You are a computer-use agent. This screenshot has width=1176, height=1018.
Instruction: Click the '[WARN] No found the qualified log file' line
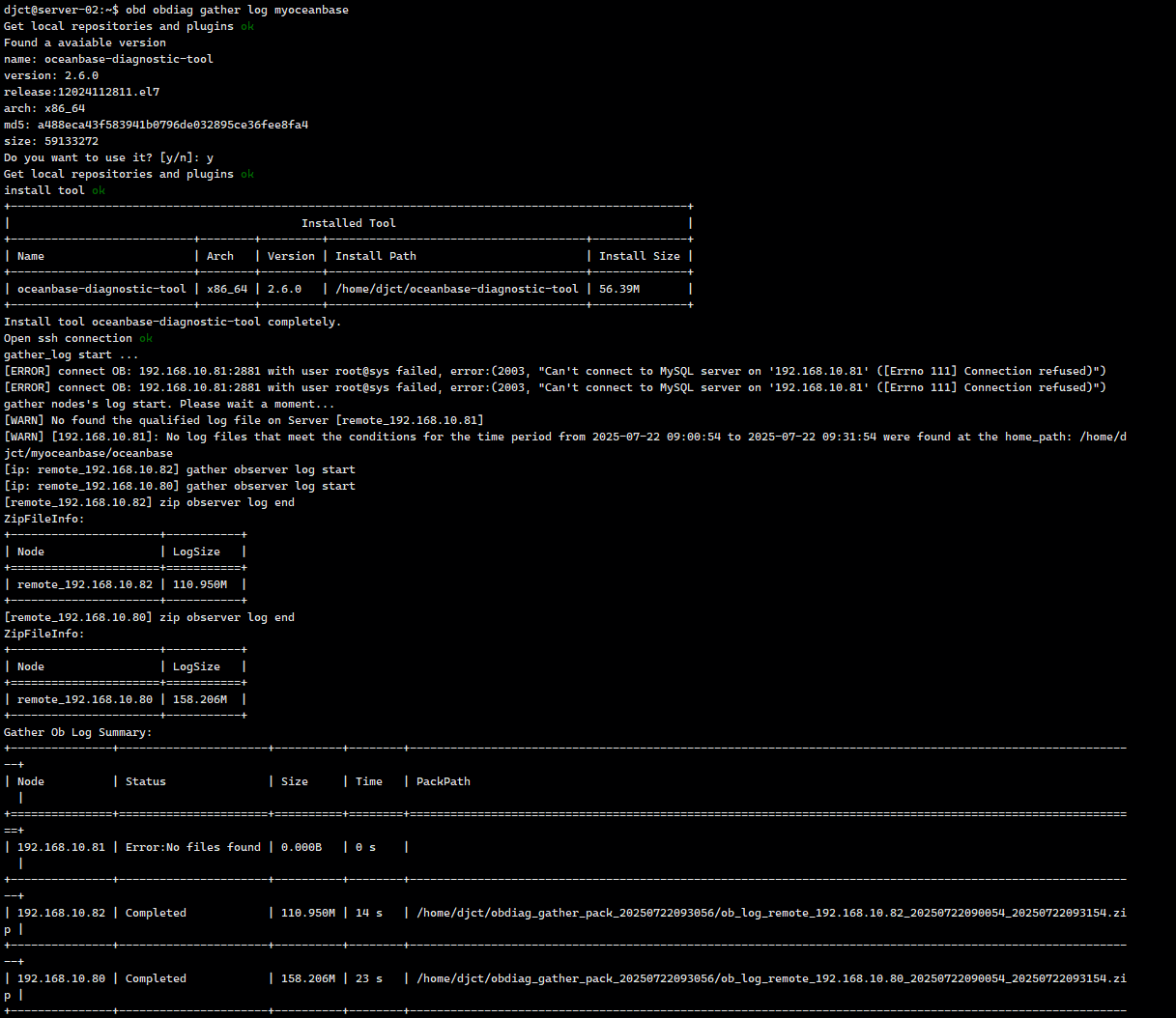(244, 420)
